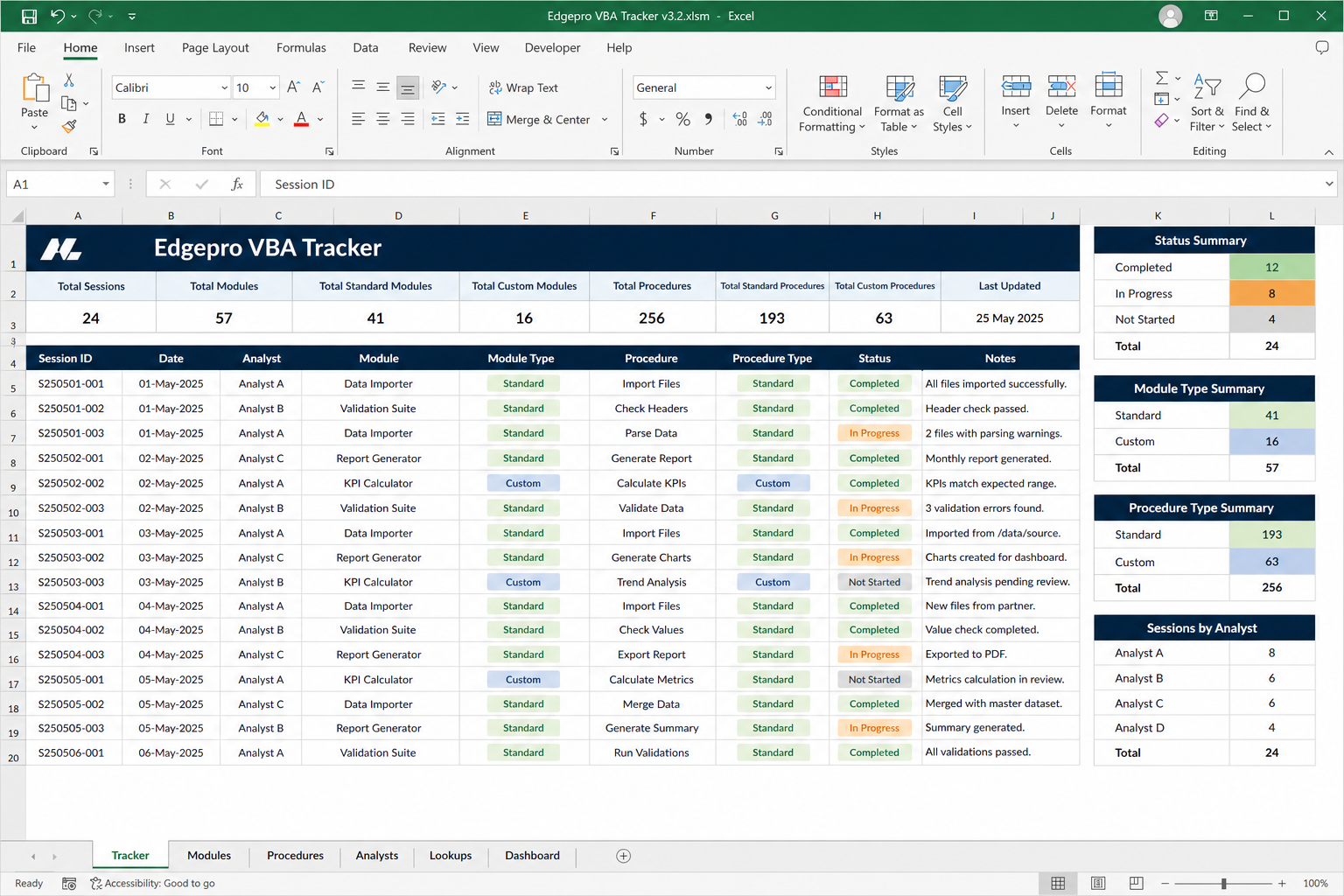Image resolution: width=1344 pixels, height=896 pixels.
Task: Add a new sheet with plus icon
Action: pos(623,856)
